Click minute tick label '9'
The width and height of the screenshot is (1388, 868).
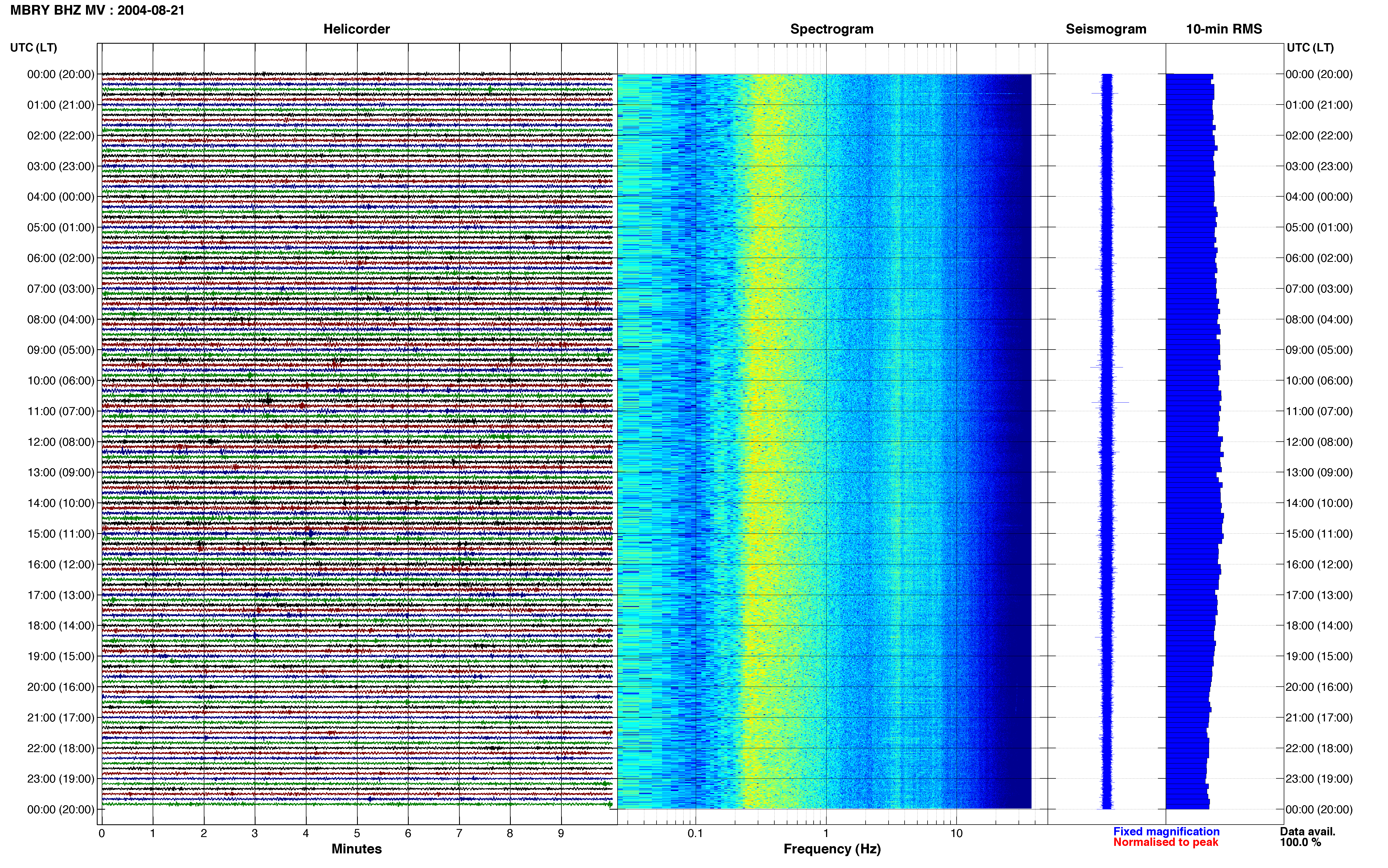coord(561,833)
